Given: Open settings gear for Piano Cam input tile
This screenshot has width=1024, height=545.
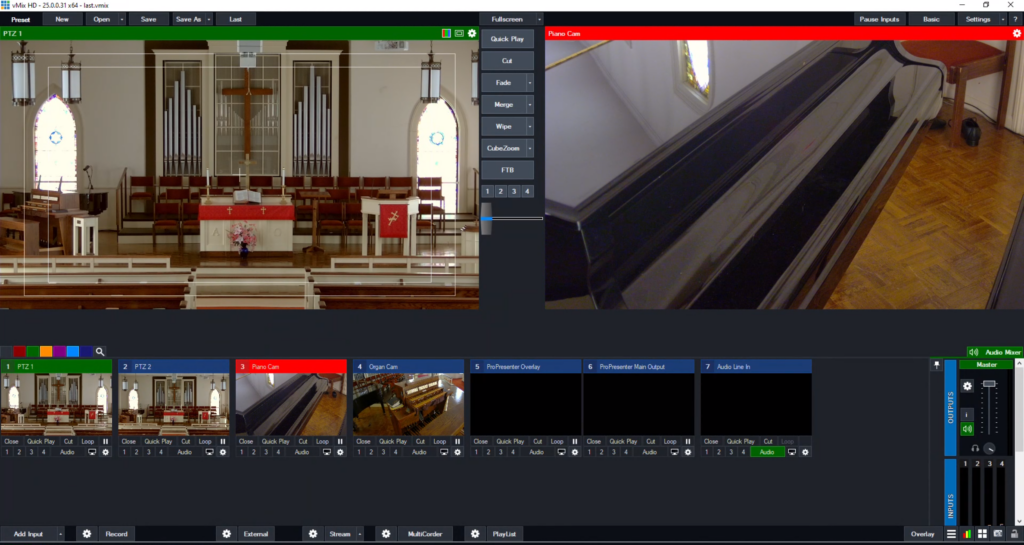Looking at the screenshot, I should [x=340, y=452].
